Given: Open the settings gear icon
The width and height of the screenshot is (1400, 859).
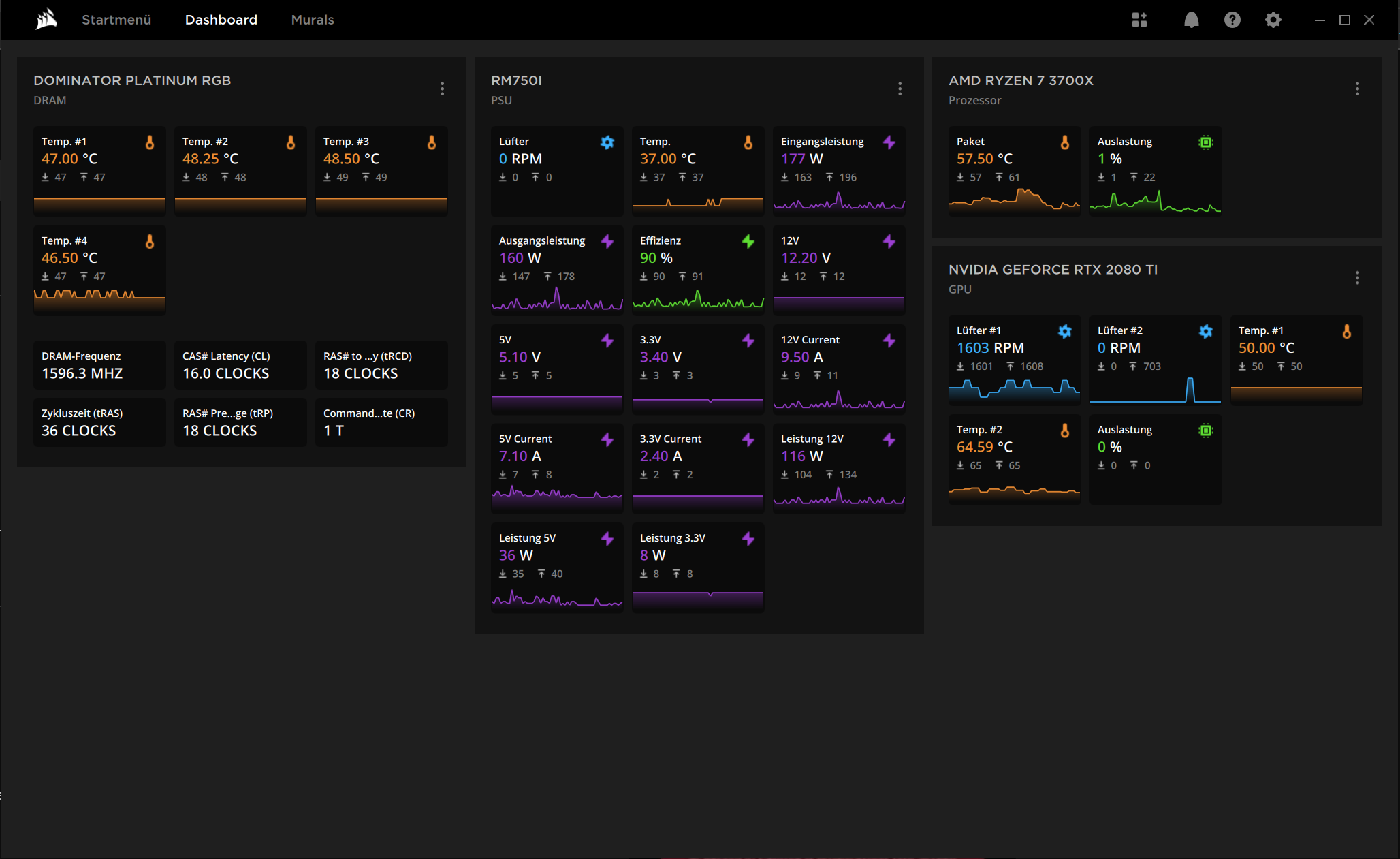Looking at the screenshot, I should click(x=1273, y=20).
